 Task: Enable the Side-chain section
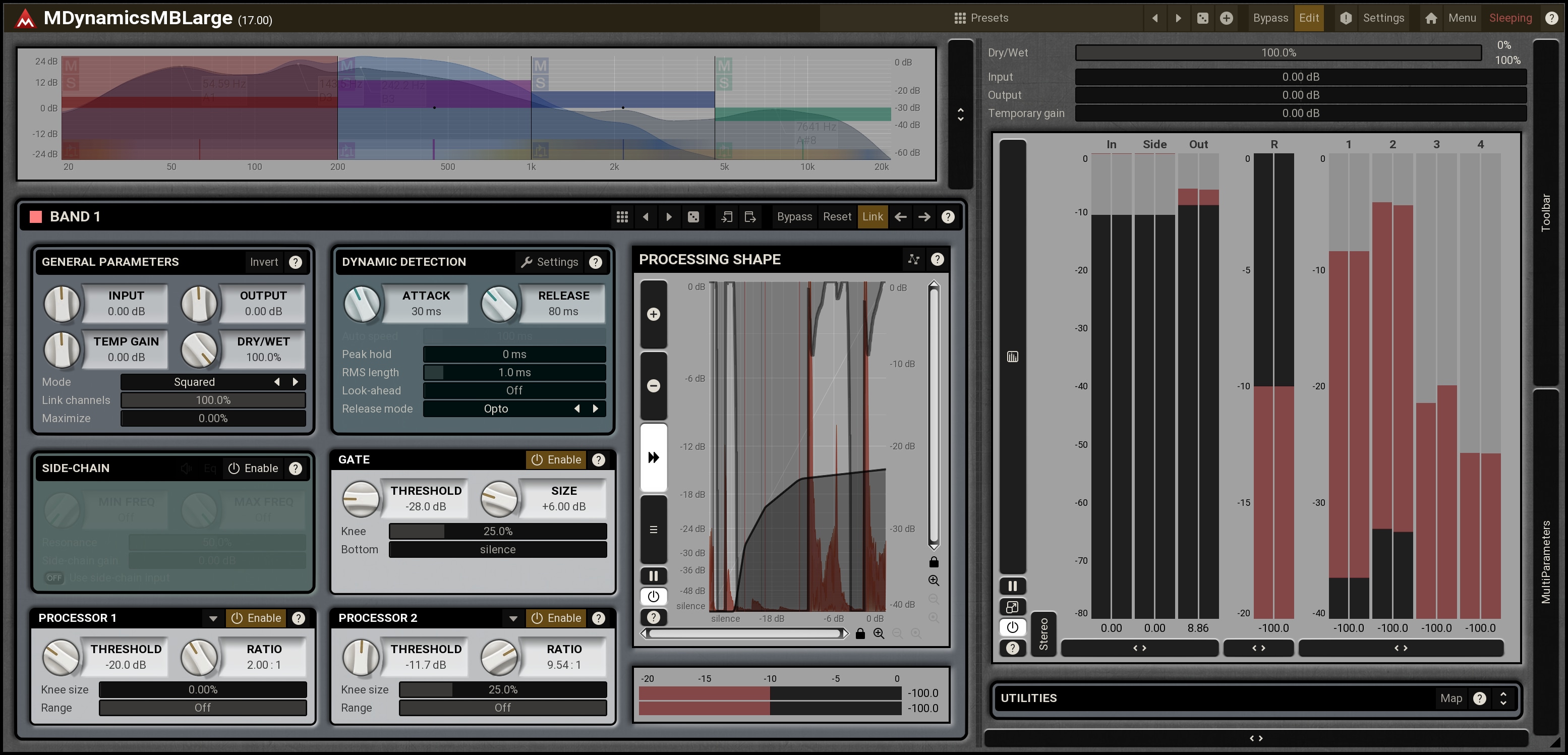tap(253, 468)
